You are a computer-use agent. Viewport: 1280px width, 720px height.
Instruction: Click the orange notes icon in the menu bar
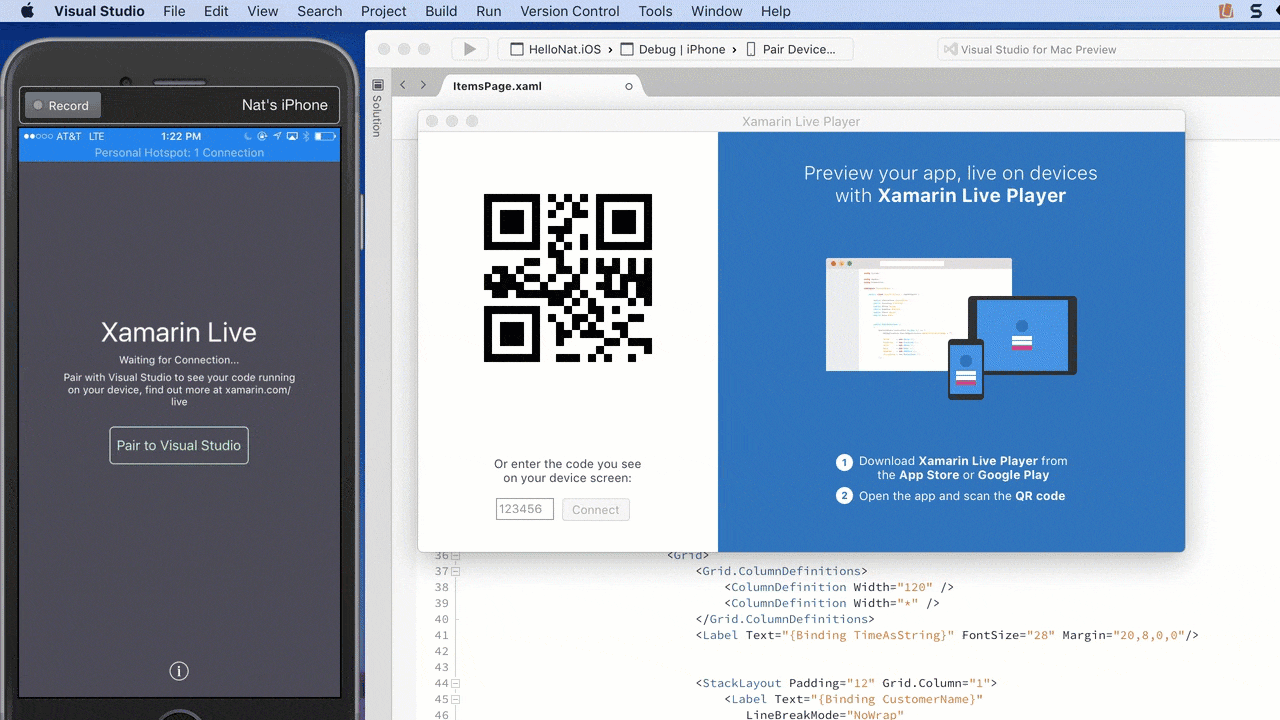pyautogui.click(x=1225, y=11)
